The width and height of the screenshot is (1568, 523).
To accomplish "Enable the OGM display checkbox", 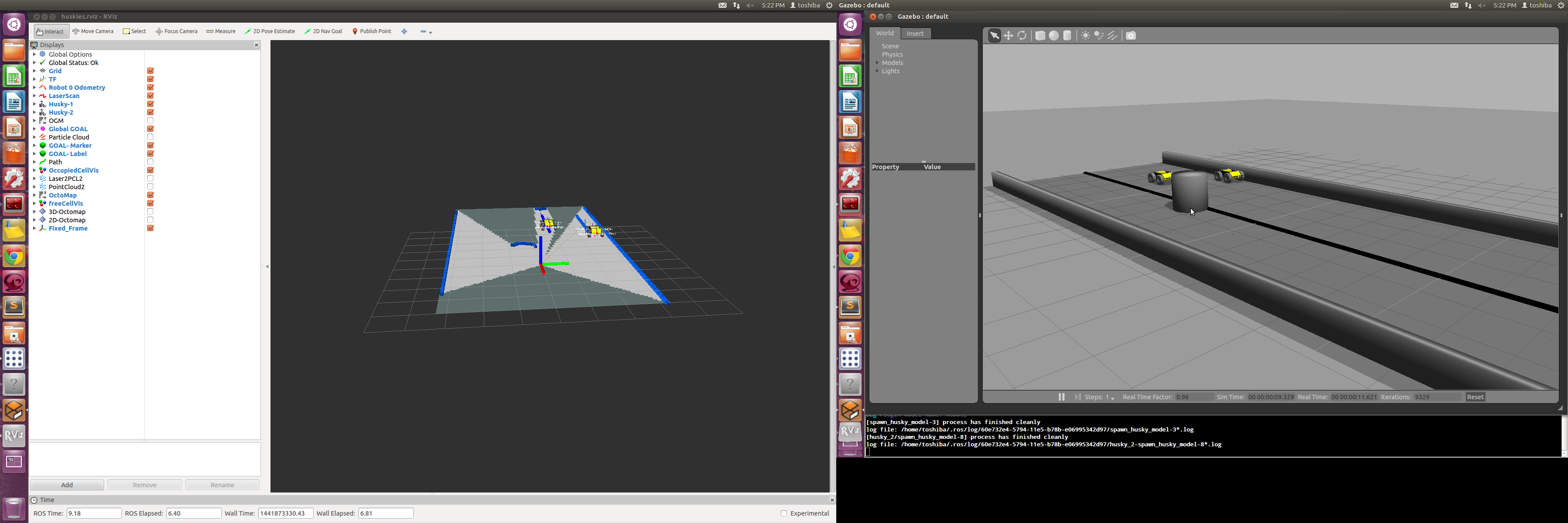I will (x=150, y=121).
